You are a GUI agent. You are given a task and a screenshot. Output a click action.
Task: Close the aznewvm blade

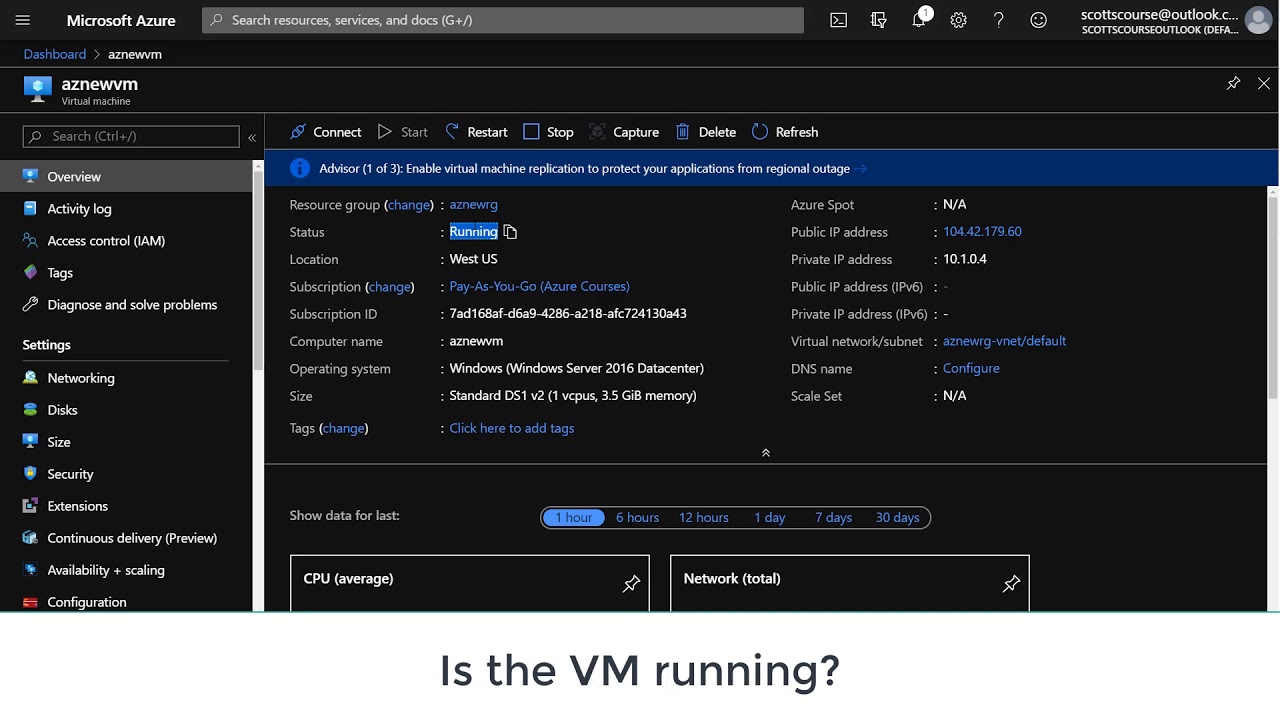[1264, 84]
